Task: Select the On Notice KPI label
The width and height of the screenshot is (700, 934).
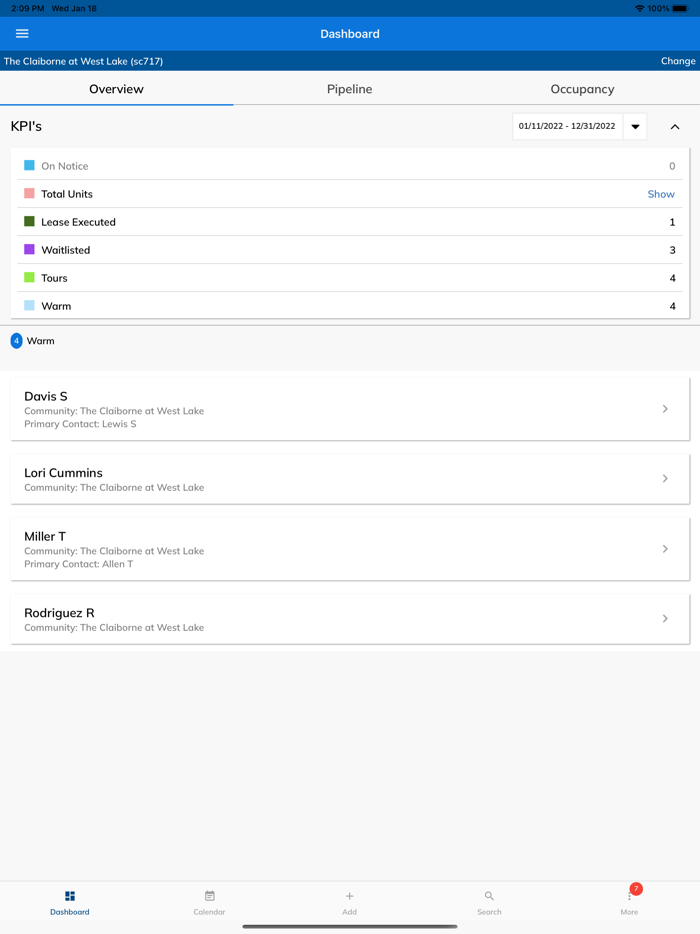Action: (65, 166)
